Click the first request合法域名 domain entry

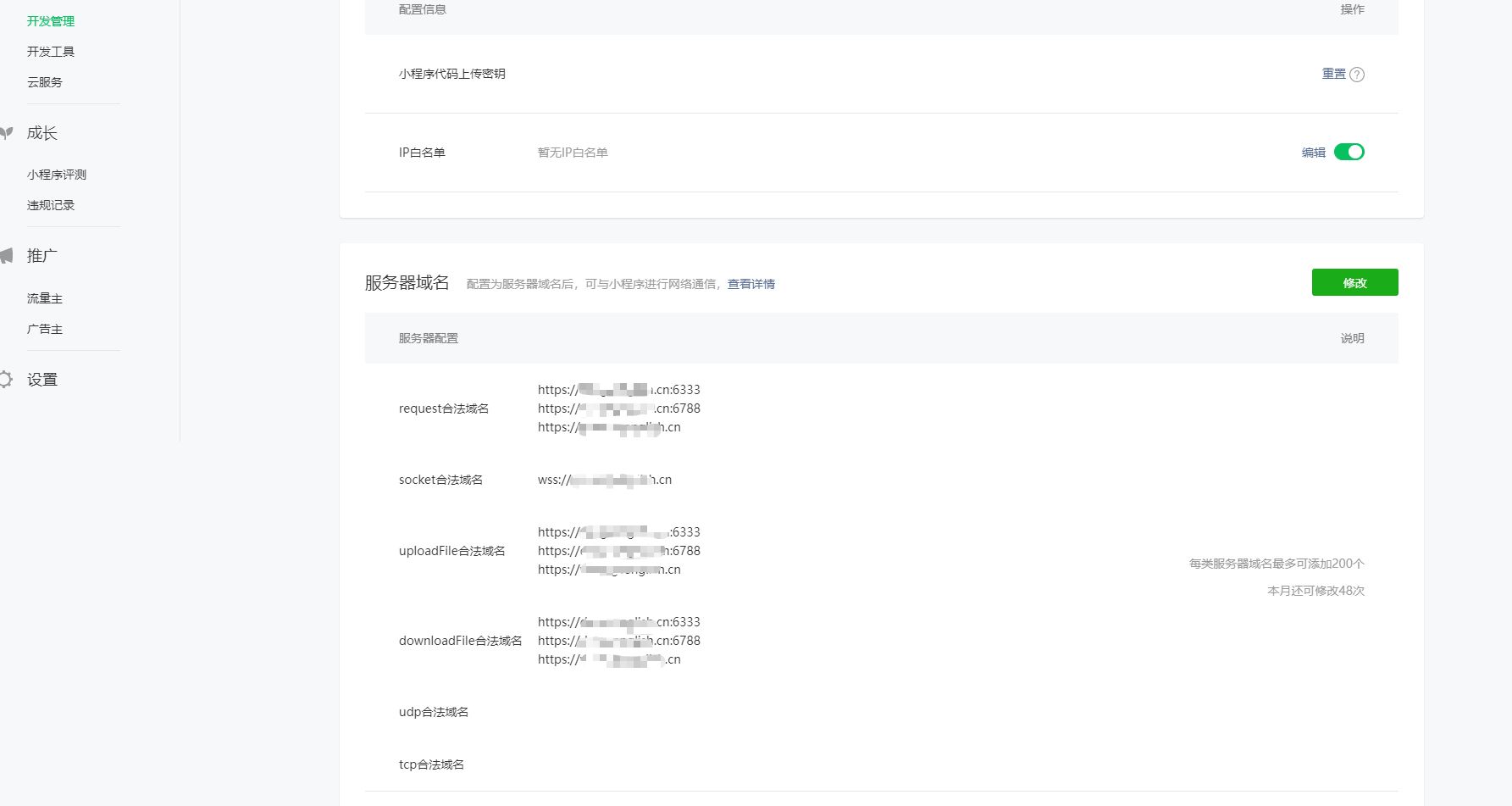[619, 390]
